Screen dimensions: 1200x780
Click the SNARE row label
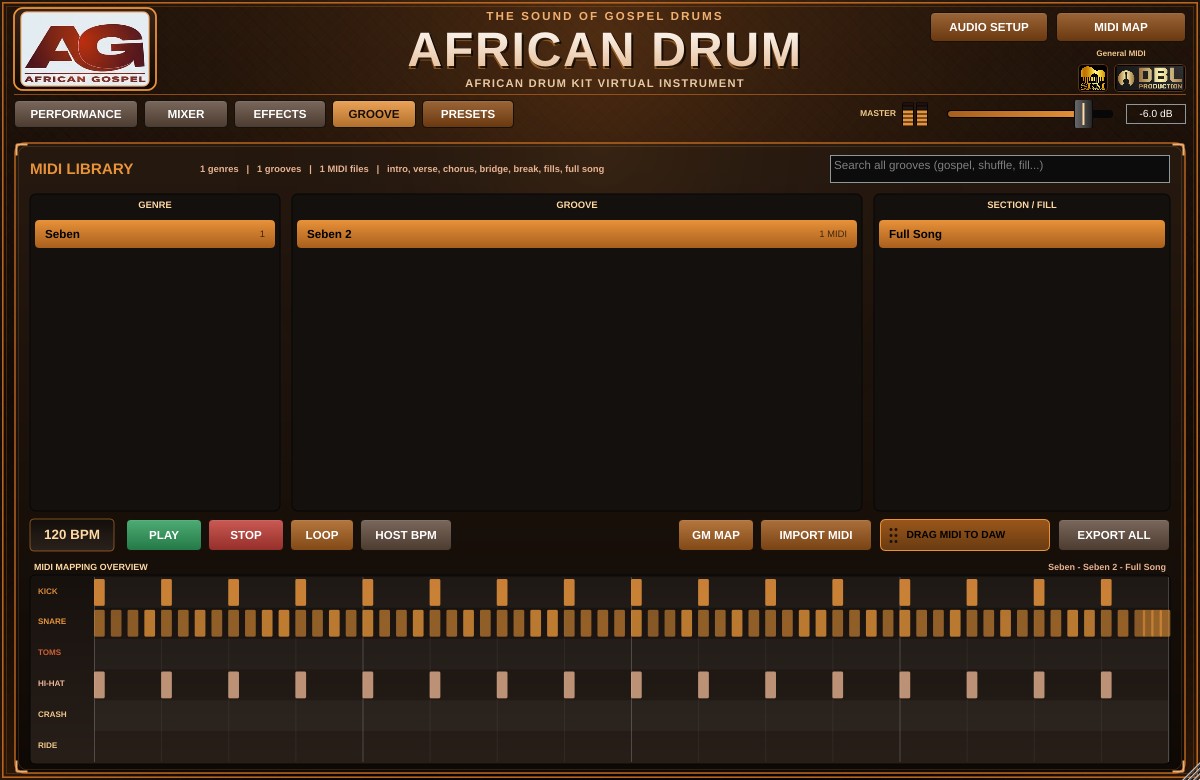click(52, 622)
